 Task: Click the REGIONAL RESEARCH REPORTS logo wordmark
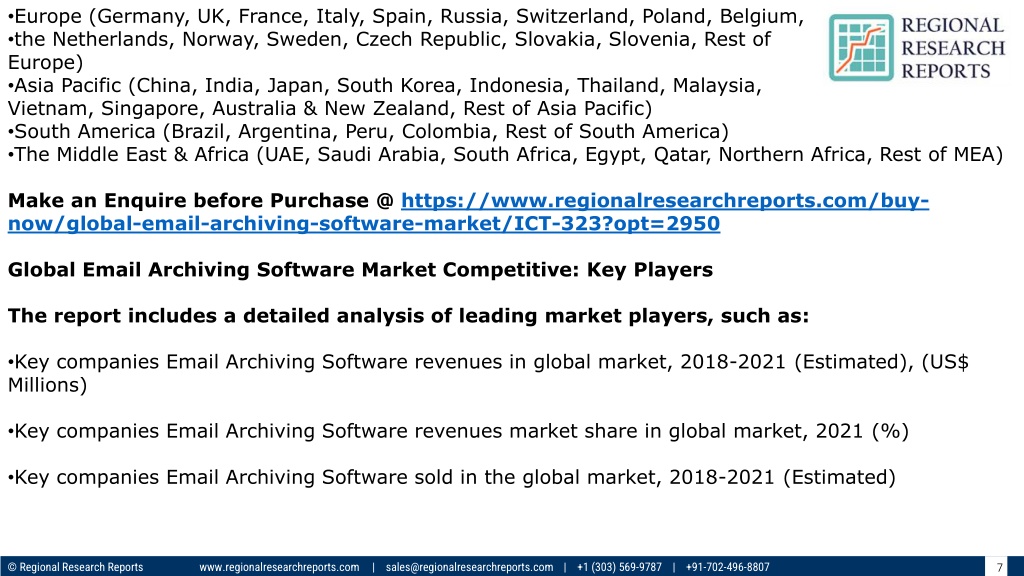click(953, 48)
